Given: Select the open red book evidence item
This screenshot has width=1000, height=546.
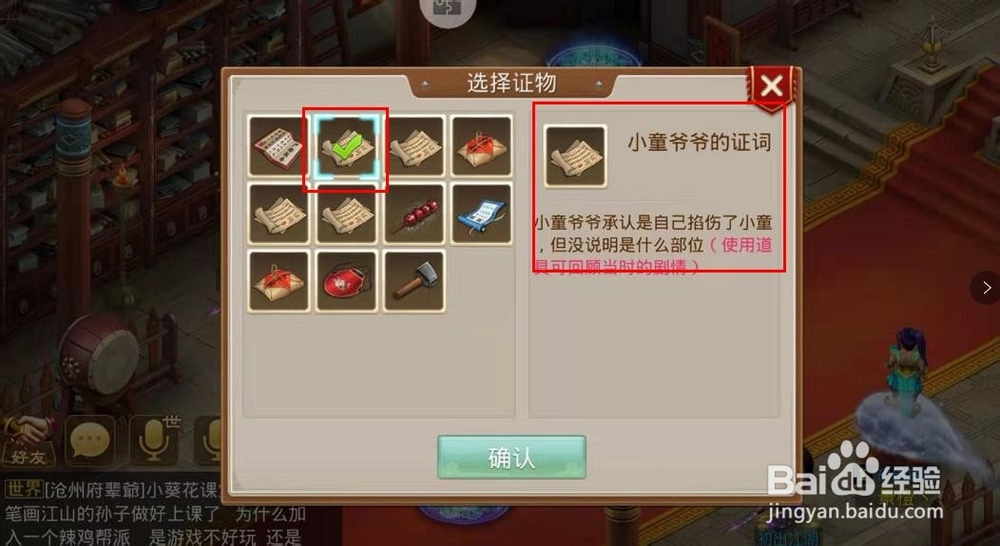Looking at the screenshot, I should pyautogui.click(x=278, y=146).
